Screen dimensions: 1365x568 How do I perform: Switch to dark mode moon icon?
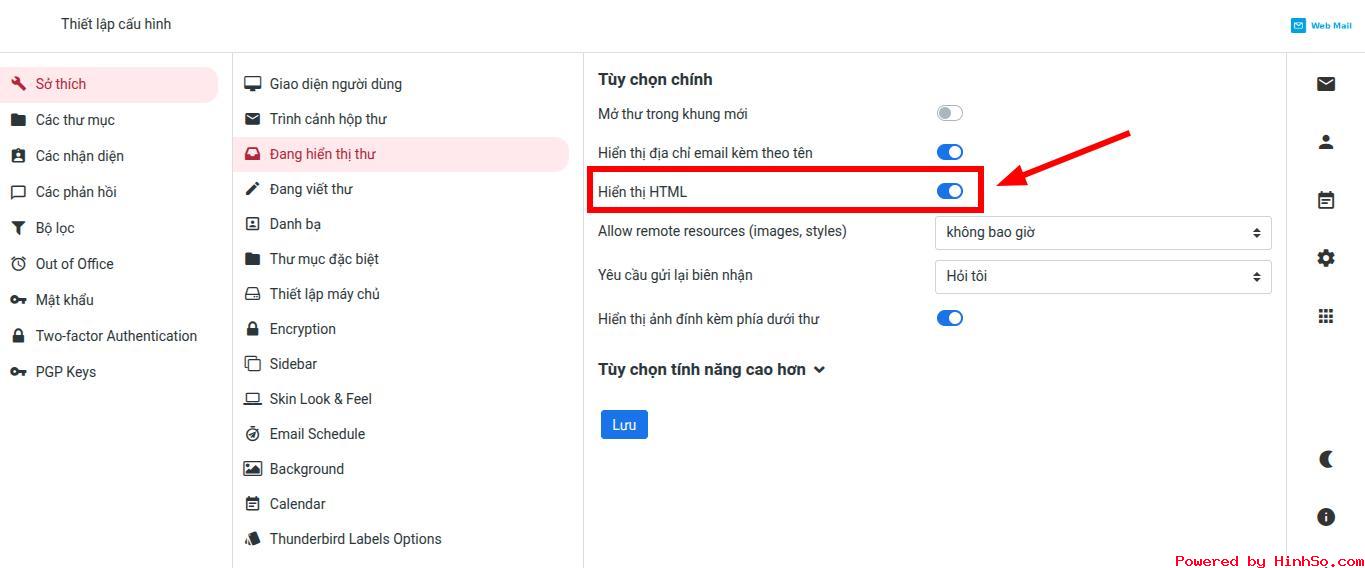[x=1326, y=459]
